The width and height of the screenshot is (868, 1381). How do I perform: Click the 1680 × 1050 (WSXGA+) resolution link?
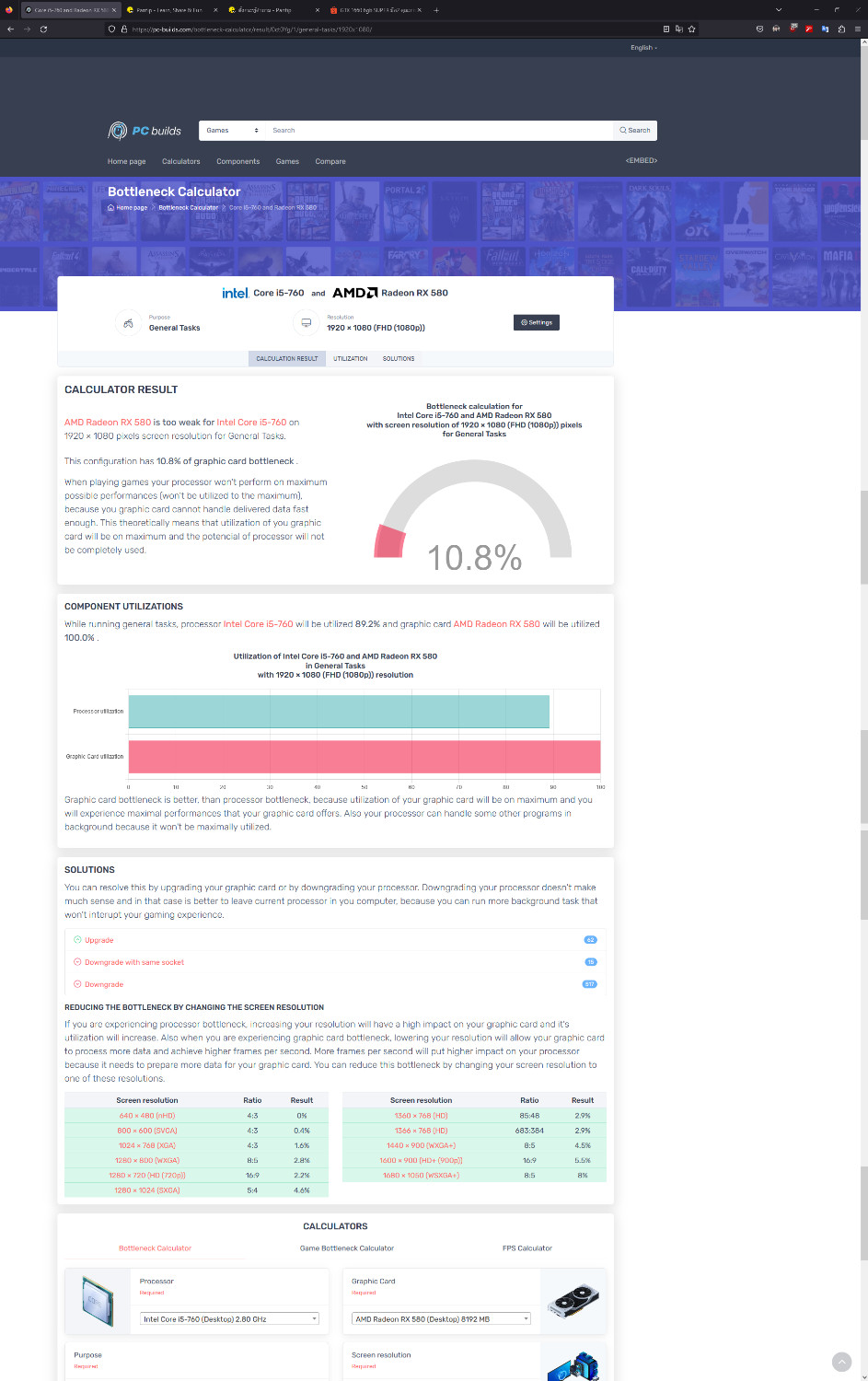[x=421, y=1175]
